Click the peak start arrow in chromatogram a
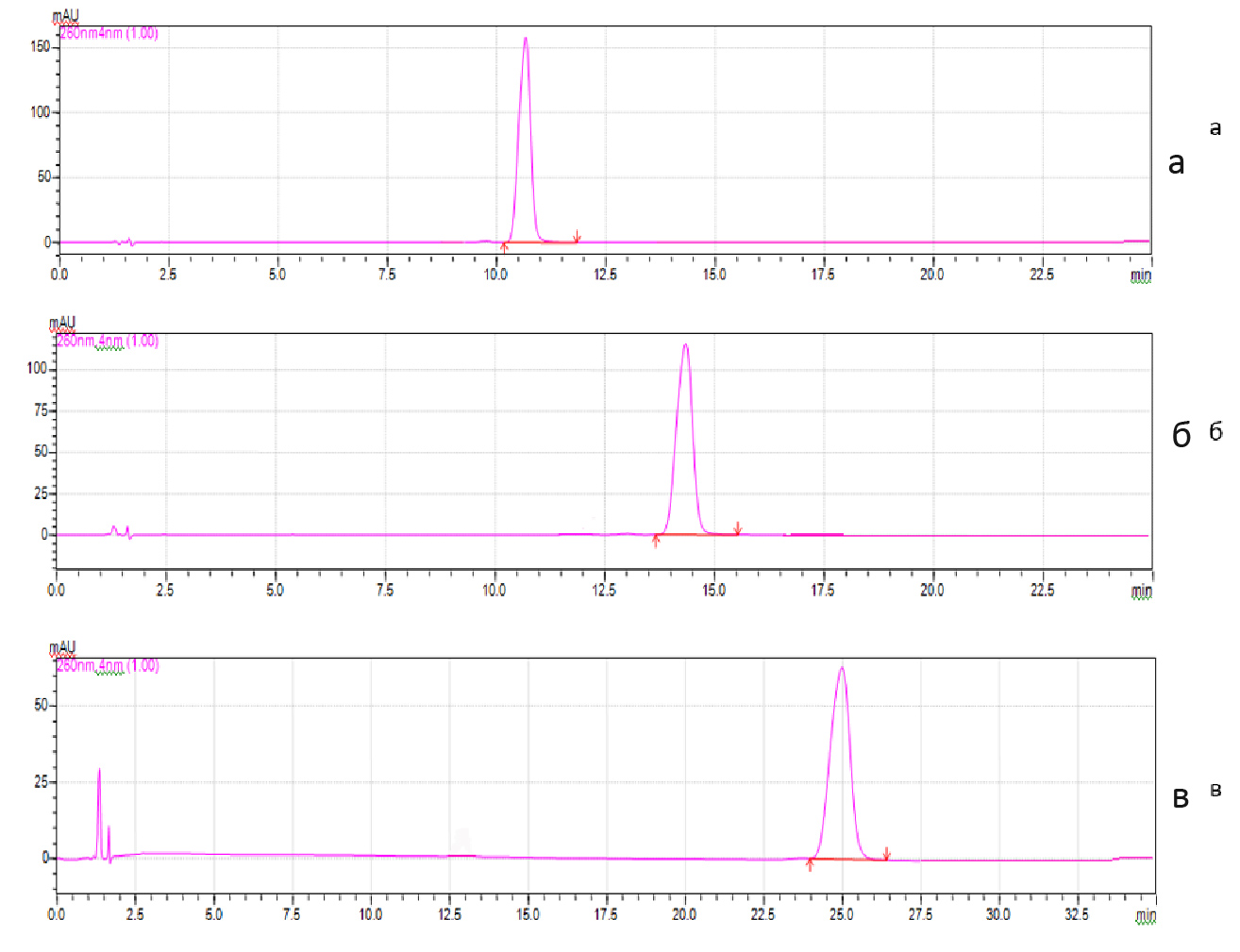Image resolution: width=1240 pixels, height=952 pixels. pos(504,247)
